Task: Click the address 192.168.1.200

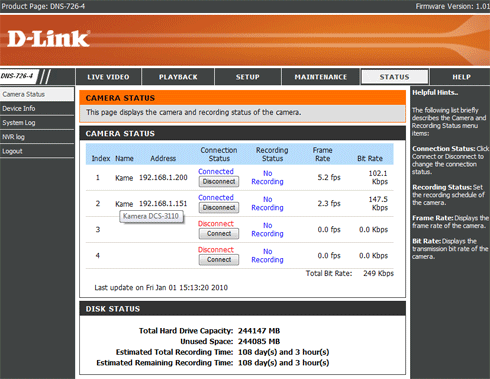Action: coord(163,178)
